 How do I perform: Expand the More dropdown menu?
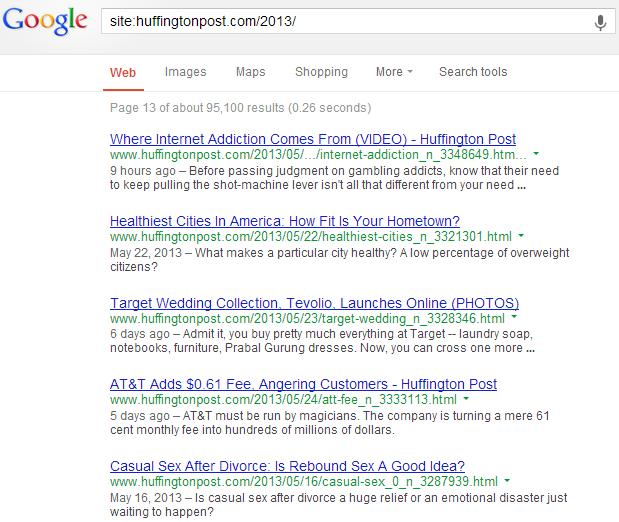click(394, 72)
